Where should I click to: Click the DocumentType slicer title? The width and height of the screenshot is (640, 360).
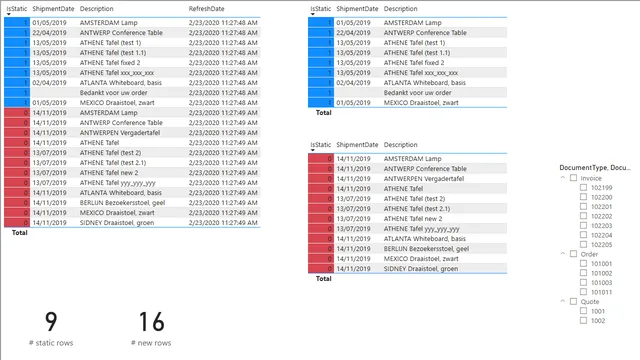(x=595, y=167)
